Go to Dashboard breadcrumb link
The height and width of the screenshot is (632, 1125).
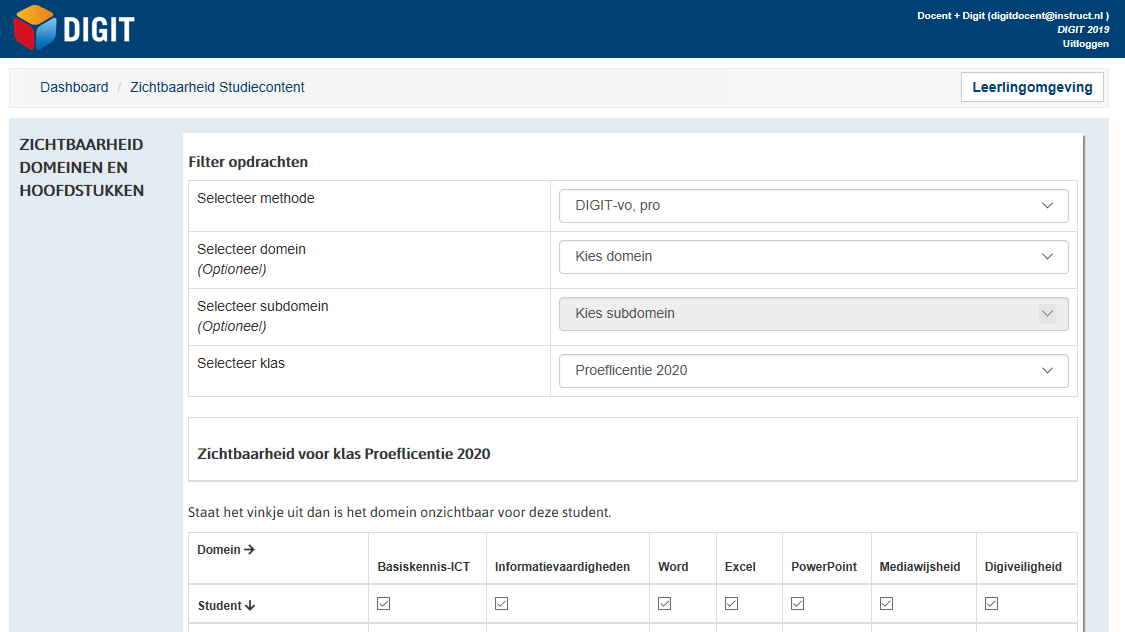pyautogui.click(x=74, y=88)
